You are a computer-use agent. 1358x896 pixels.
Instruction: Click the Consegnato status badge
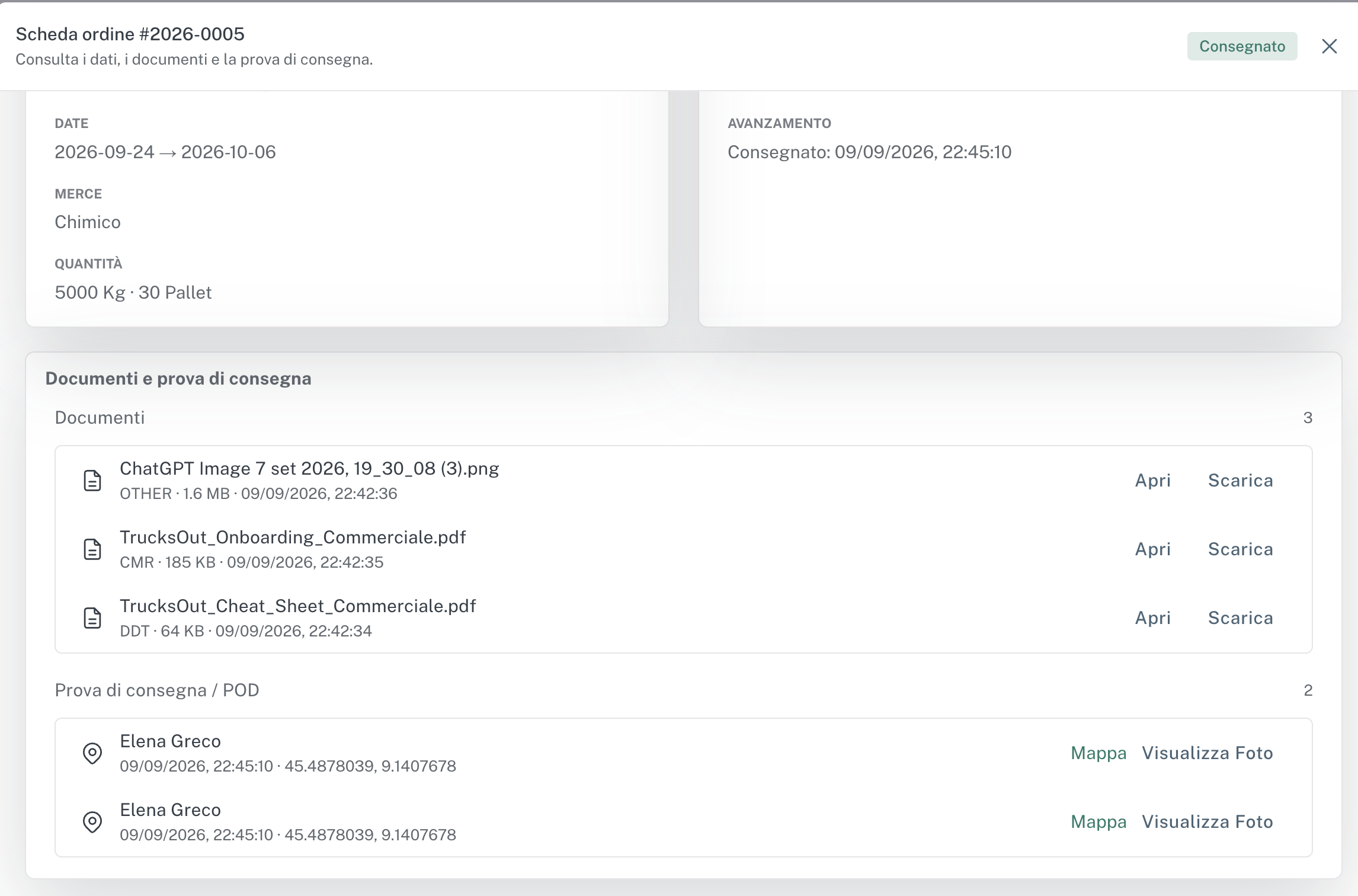pos(1242,46)
